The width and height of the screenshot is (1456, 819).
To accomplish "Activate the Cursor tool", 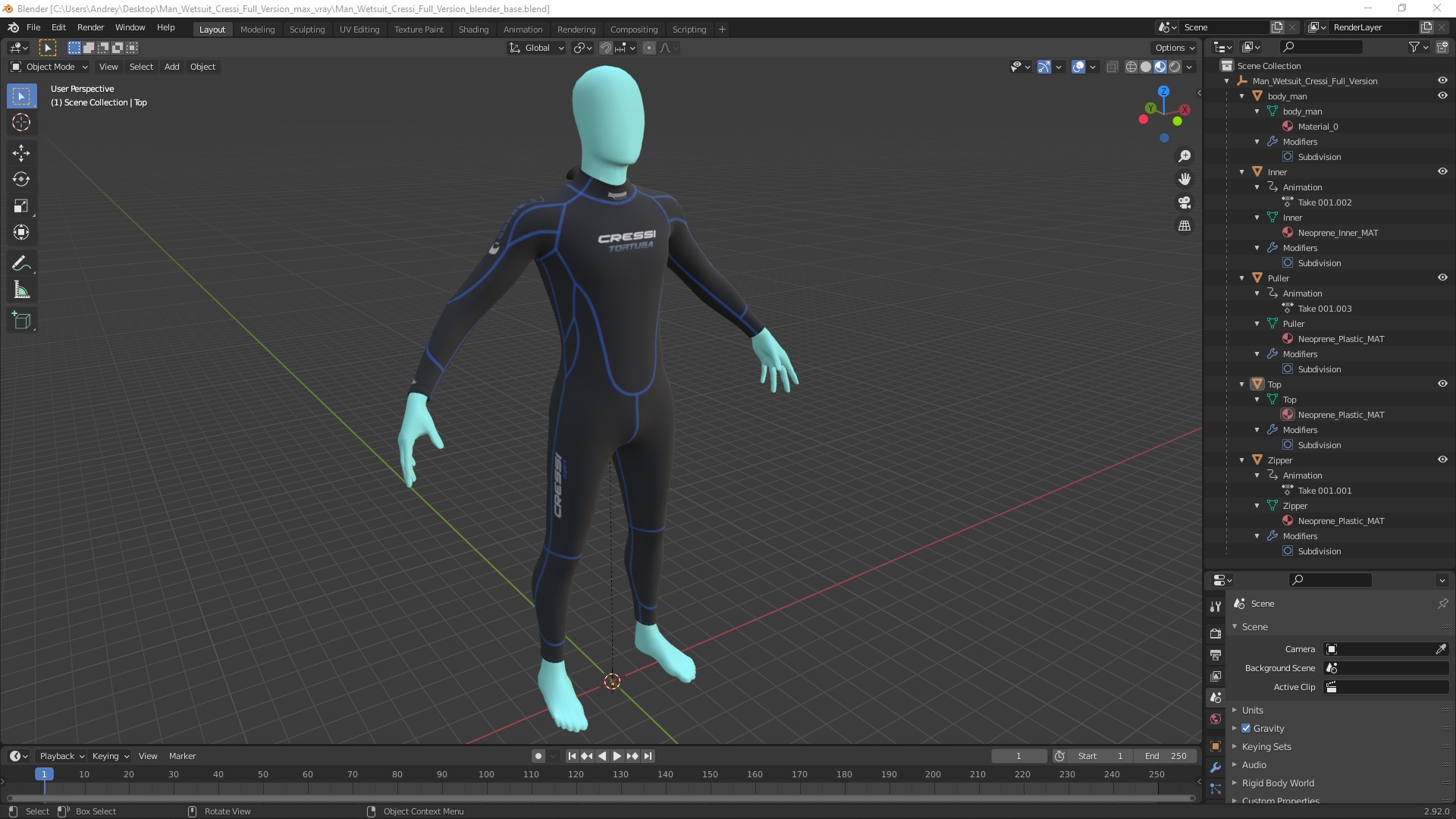I will 21,122.
